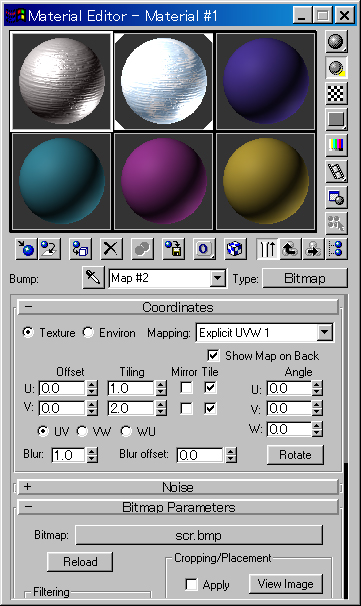Image resolution: width=361 pixels, height=606 pixels.
Task: Uncheck Show Map on Back
Action: pyautogui.click(x=213, y=355)
